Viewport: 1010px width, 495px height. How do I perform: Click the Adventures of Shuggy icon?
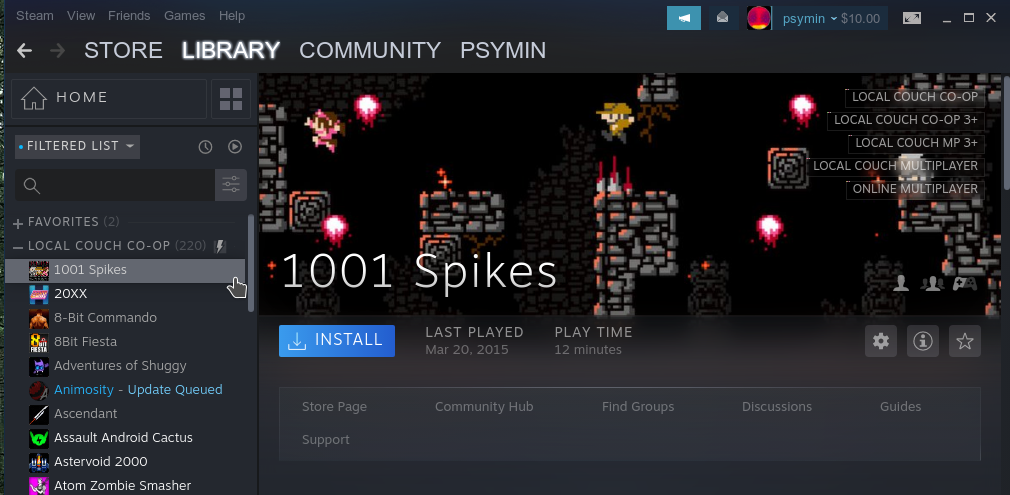pyautogui.click(x=39, y=366)
